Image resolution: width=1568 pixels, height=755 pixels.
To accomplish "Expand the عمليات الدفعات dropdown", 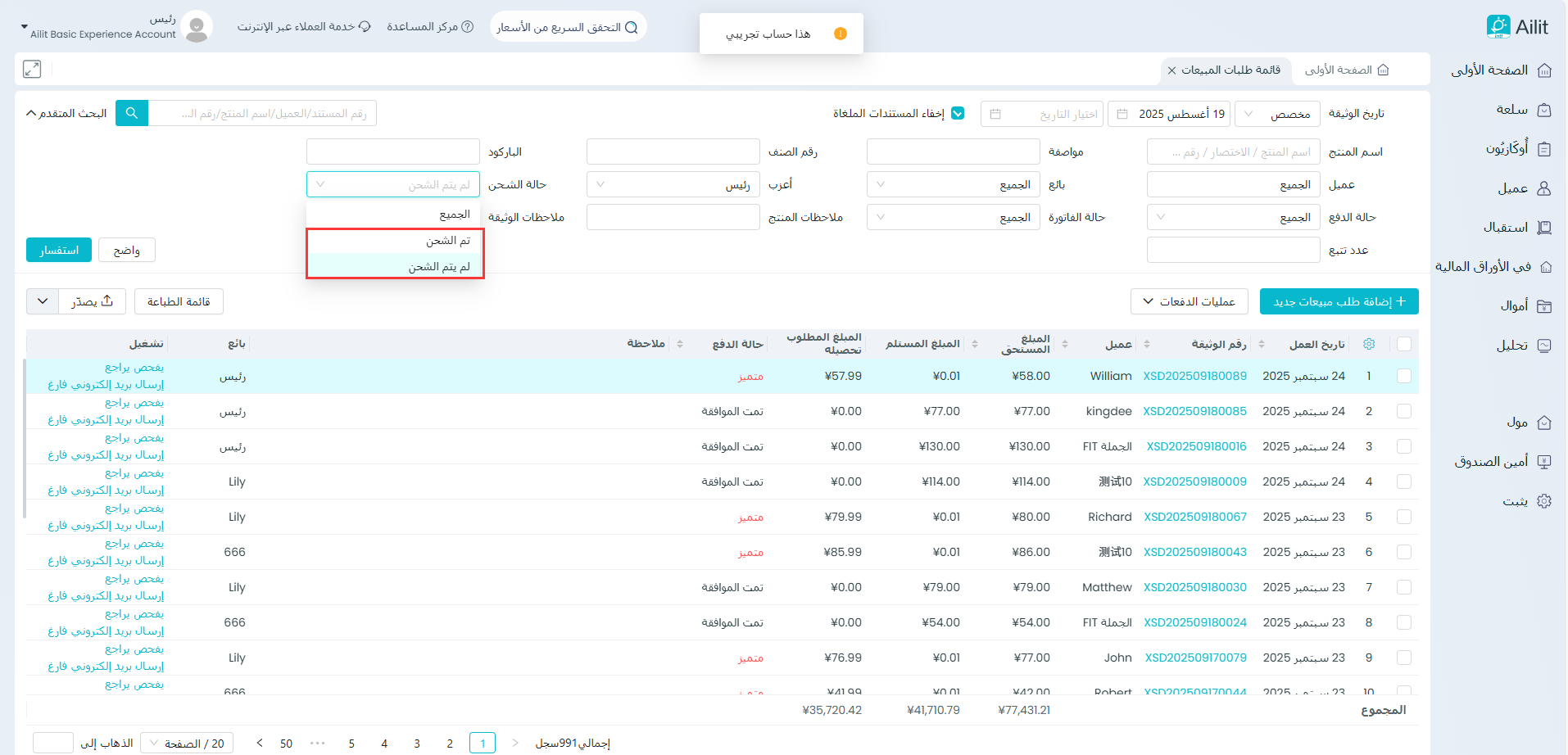I will pos(1189,301).
